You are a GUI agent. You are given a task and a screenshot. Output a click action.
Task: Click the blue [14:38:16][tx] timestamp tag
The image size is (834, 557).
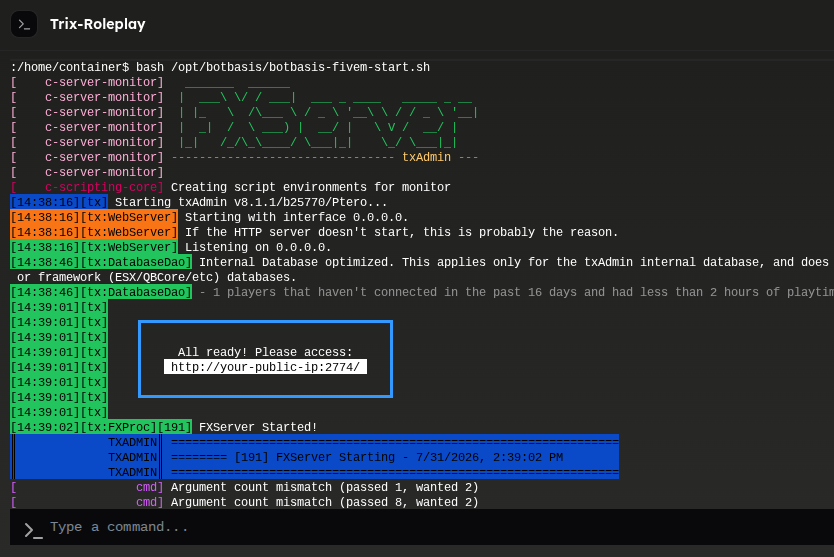coord(59,202)
